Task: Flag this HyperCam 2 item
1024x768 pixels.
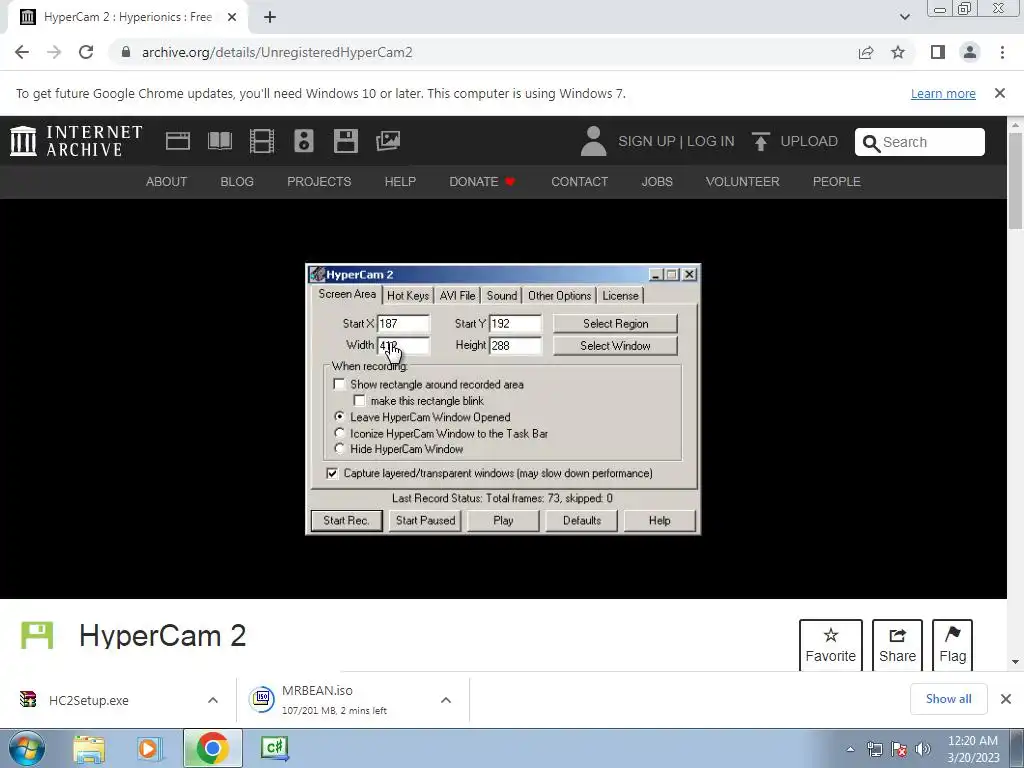Action: click(952, 645)
